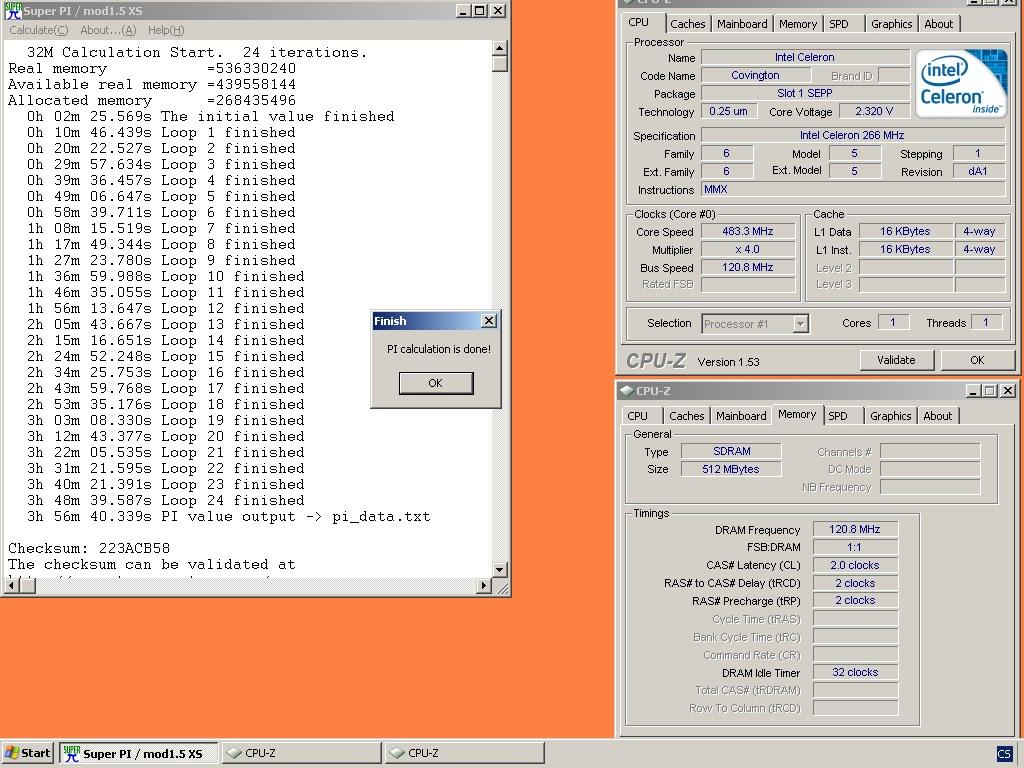
Task: Maximize the Super PI window
Action: [x=480, y=10]
